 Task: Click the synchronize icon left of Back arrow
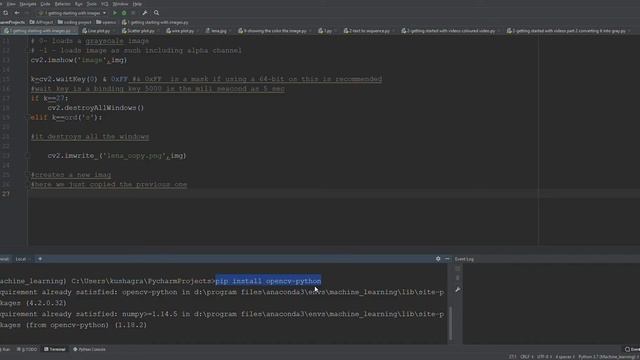coord(6,13)
